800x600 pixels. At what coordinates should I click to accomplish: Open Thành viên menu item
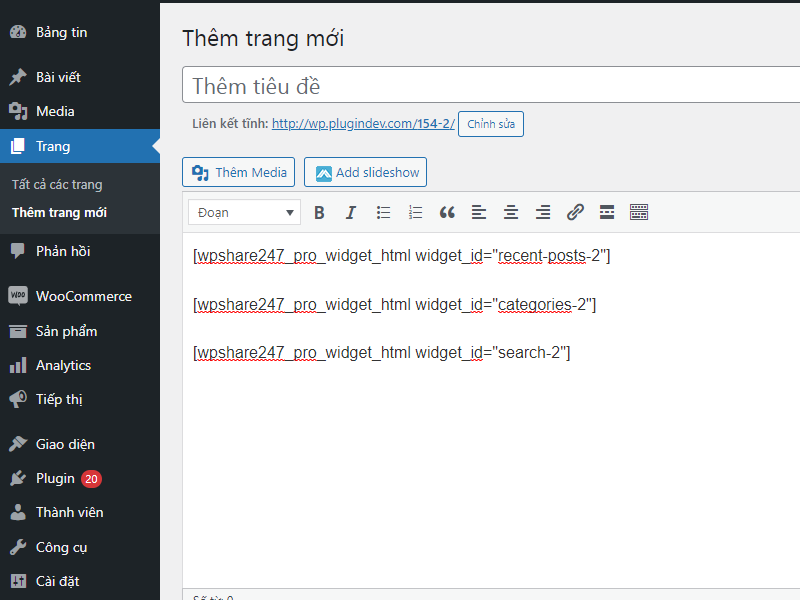tap(69, 512)
